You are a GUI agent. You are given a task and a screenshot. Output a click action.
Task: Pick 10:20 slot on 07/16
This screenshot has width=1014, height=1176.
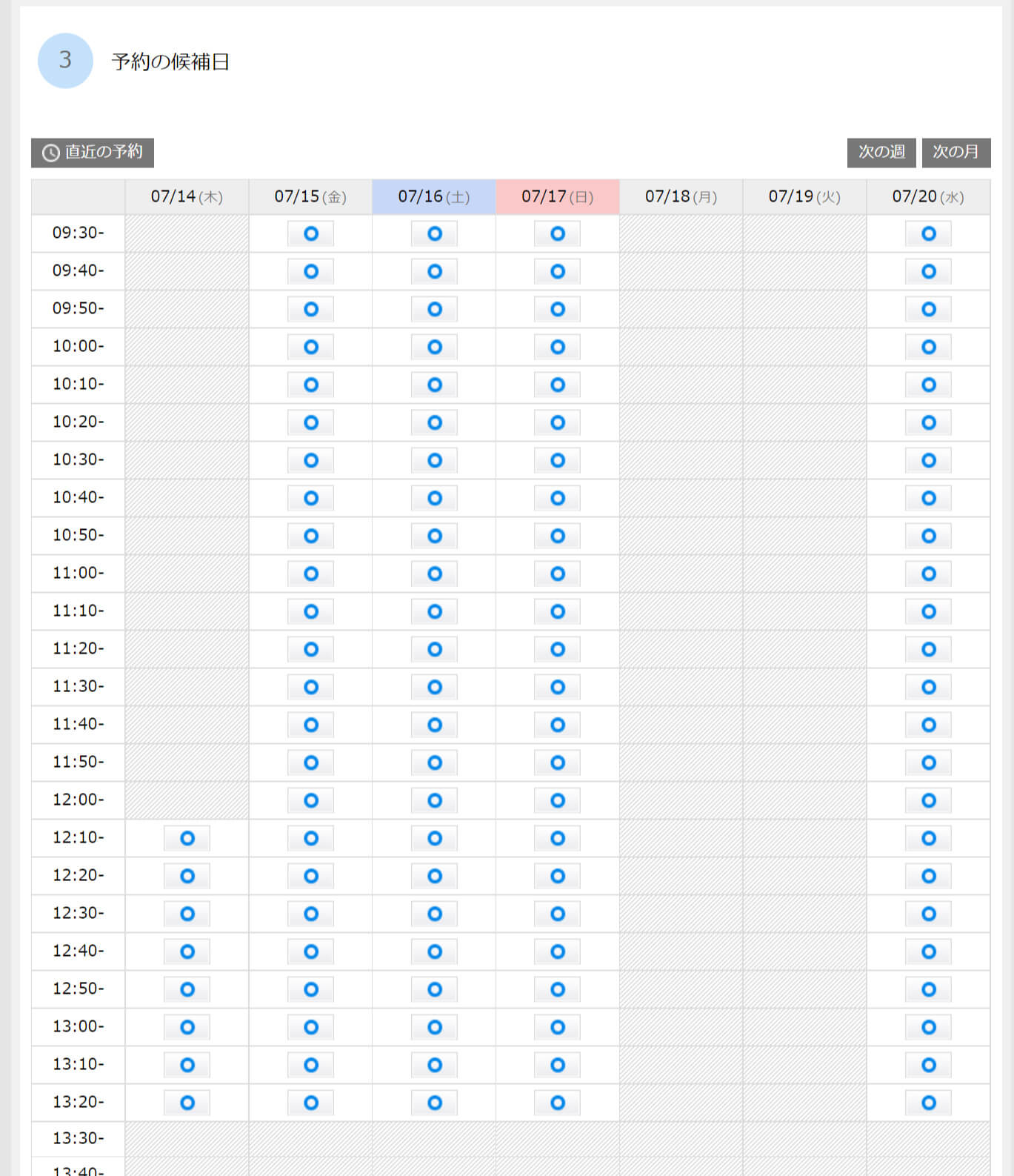tap(435, 423)
